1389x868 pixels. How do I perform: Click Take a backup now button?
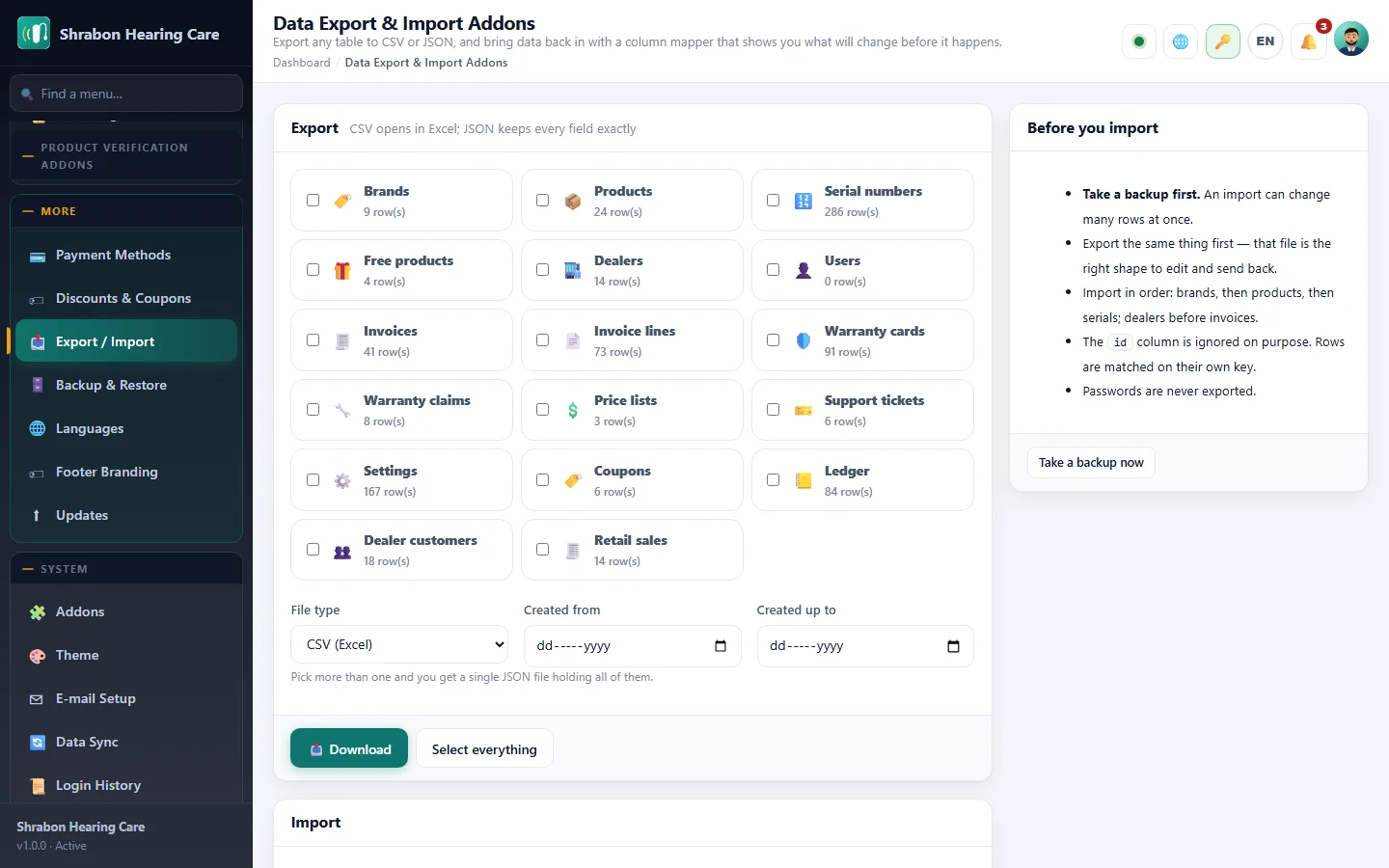[x=1091, y=463]
